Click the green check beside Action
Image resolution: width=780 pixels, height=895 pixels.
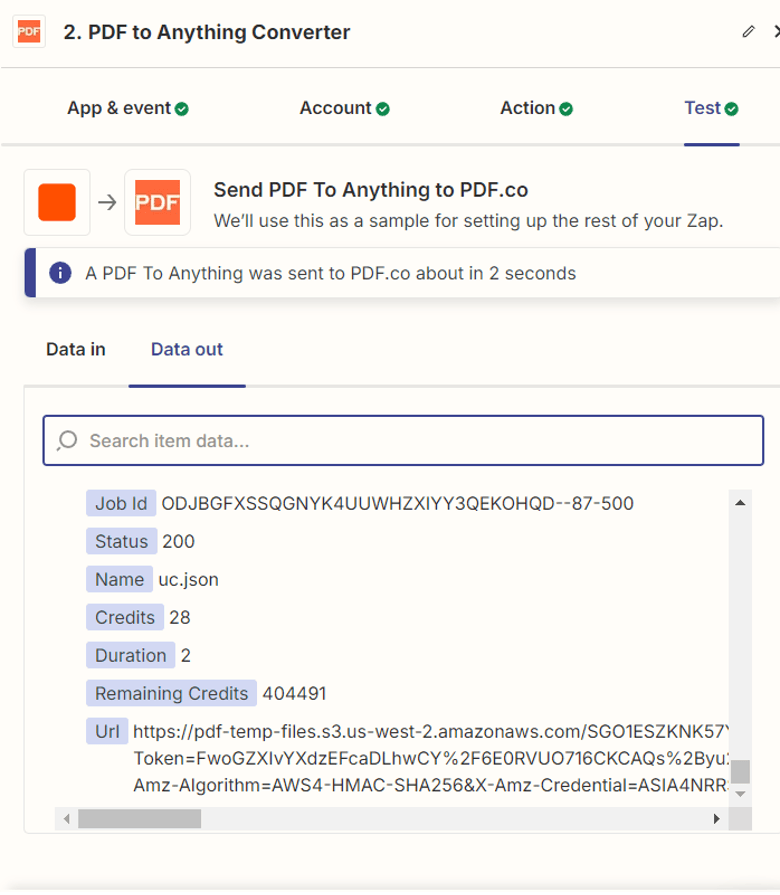click(566, 109)
